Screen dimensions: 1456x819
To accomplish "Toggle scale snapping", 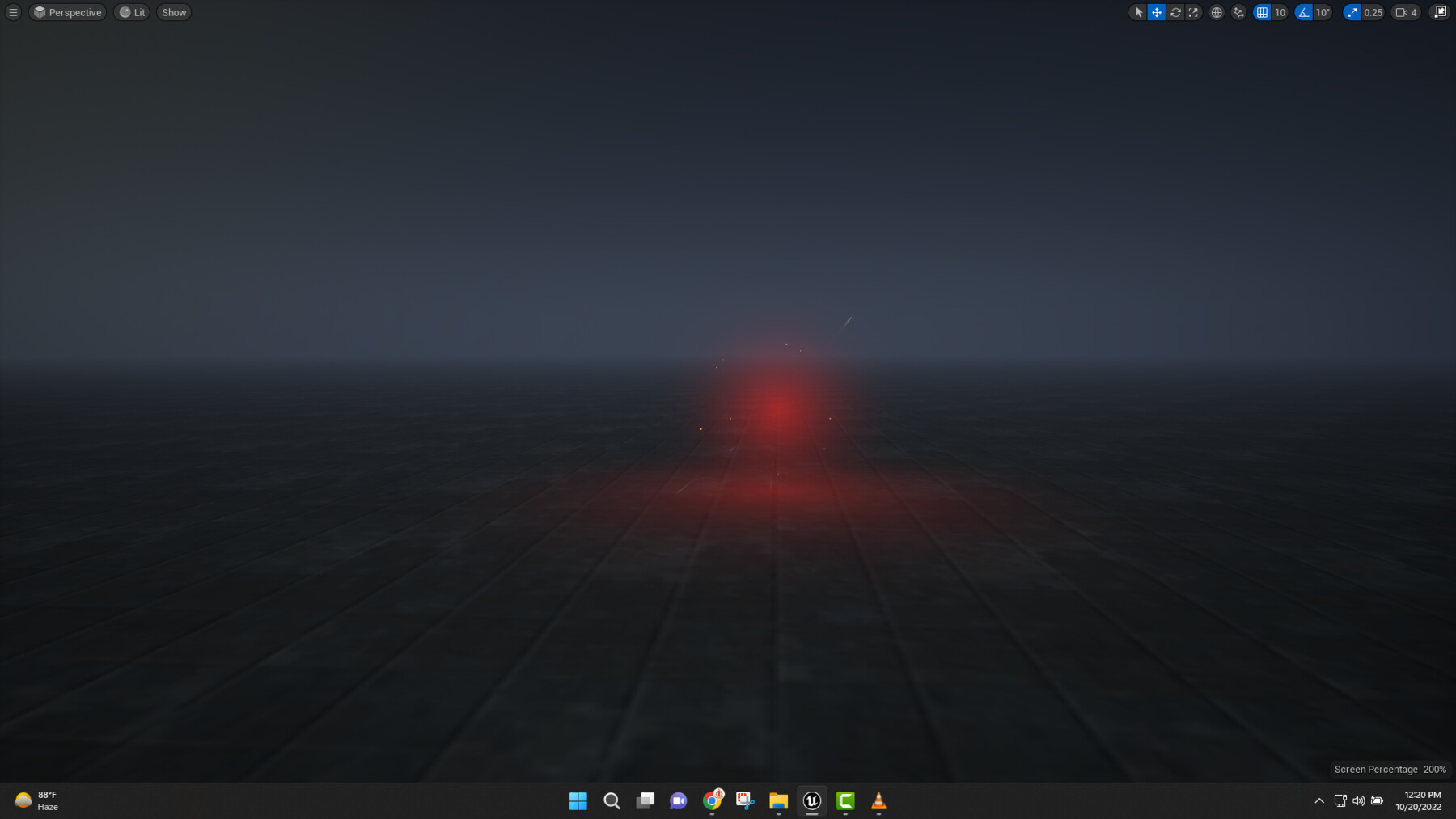I will 1351,12.
